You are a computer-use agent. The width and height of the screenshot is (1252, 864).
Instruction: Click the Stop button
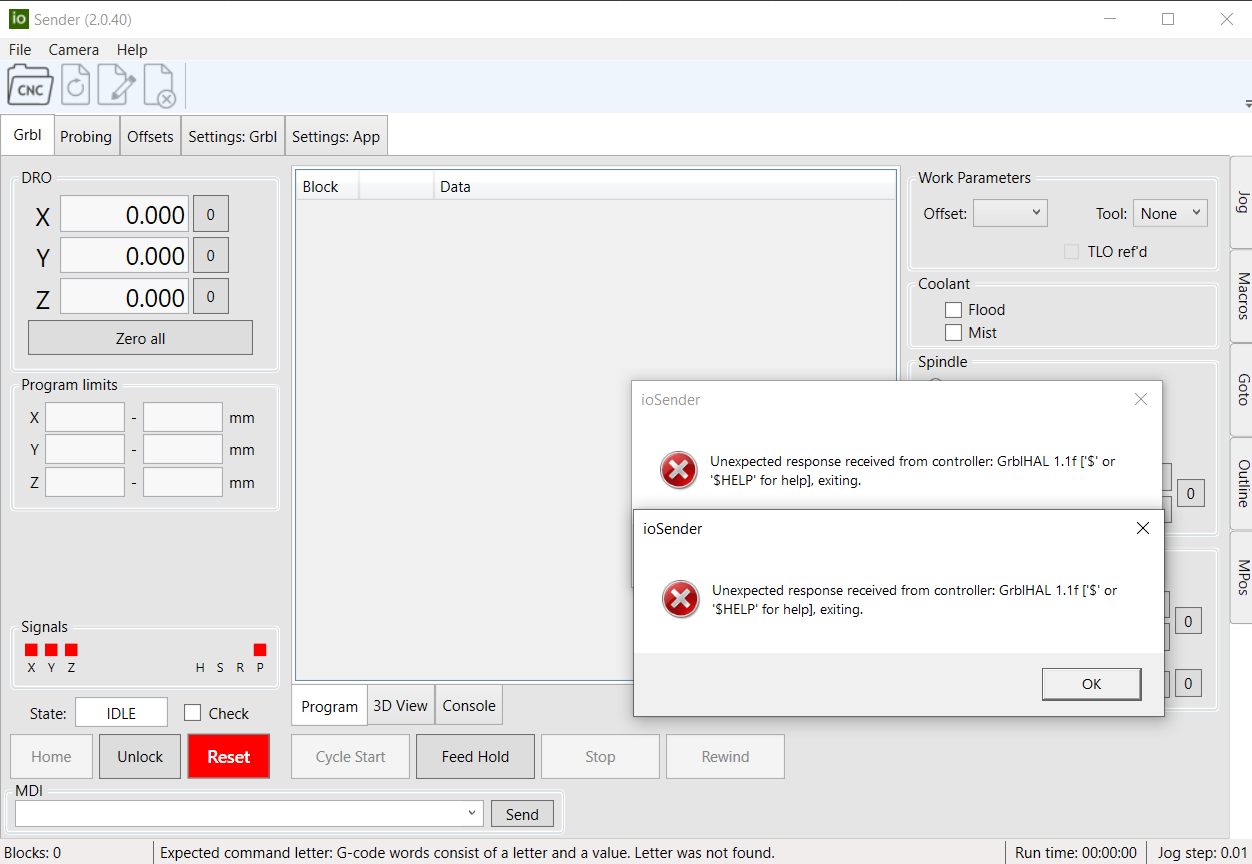tap(600, 757)
